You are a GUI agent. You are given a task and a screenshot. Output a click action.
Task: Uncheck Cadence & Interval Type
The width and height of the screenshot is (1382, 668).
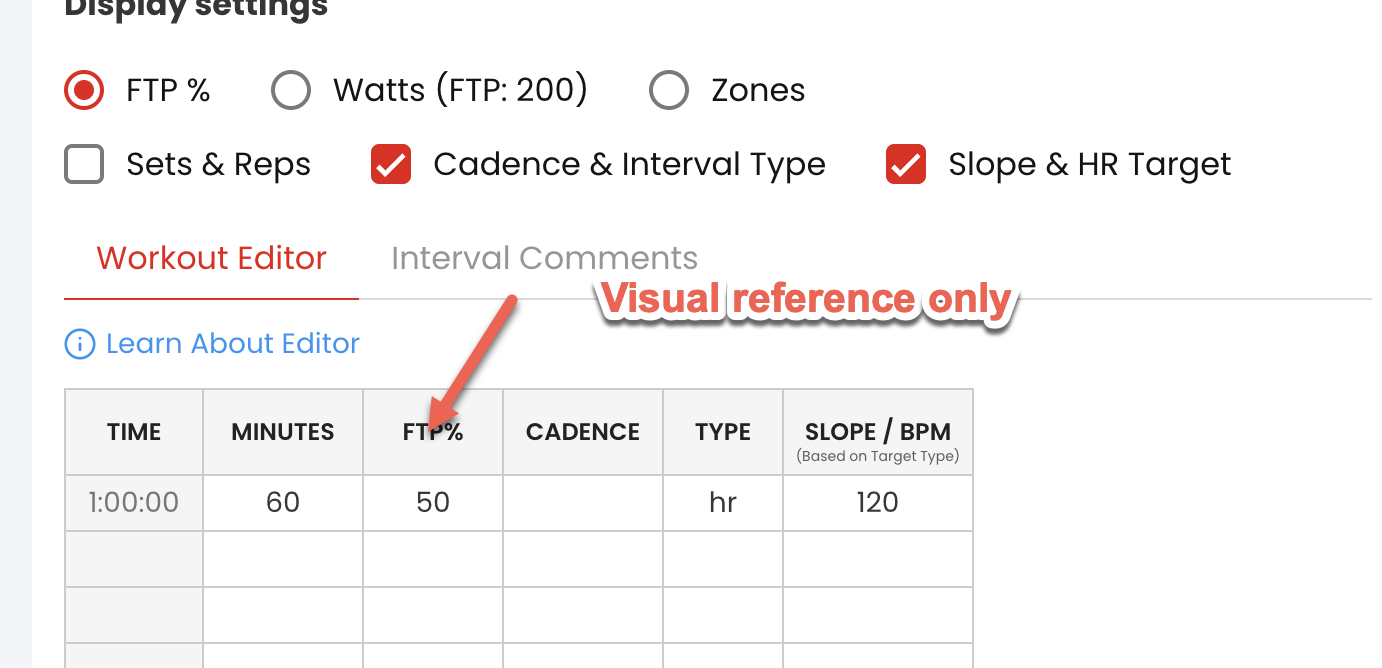coord(391,164)
